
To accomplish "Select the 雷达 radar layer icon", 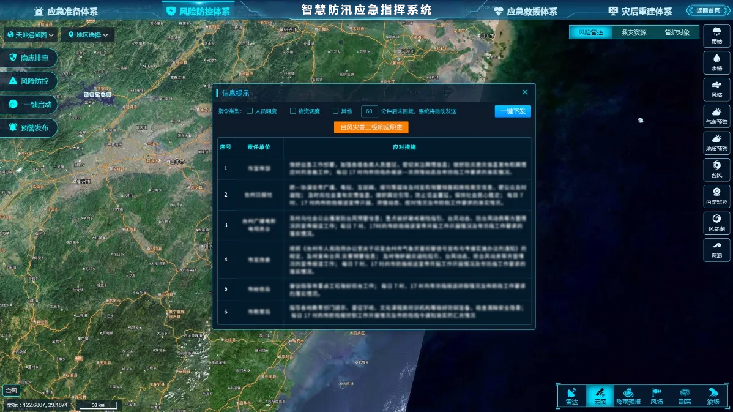I will coord(572,395).
